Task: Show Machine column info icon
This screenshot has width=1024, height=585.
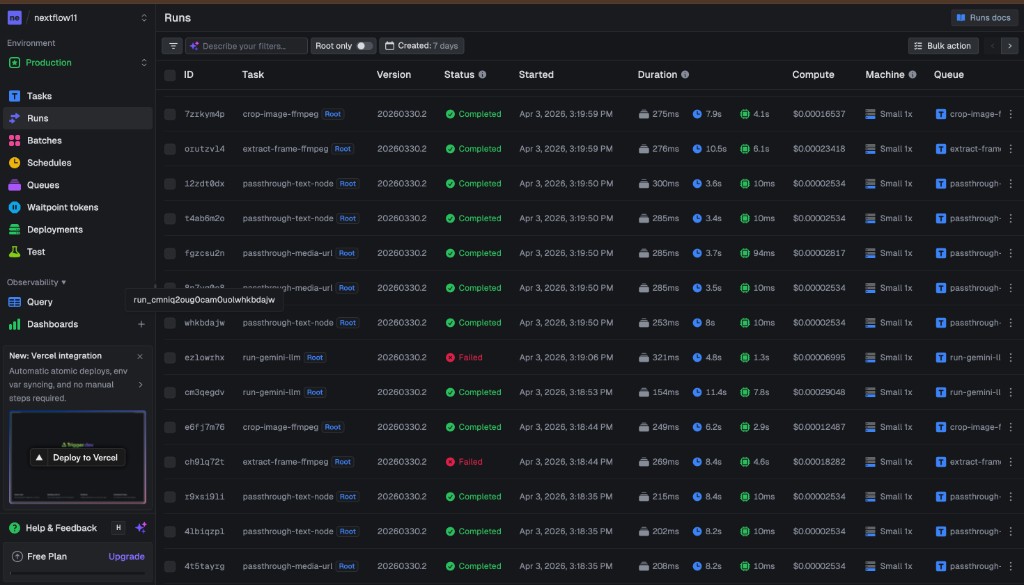Action: point(912,74)
